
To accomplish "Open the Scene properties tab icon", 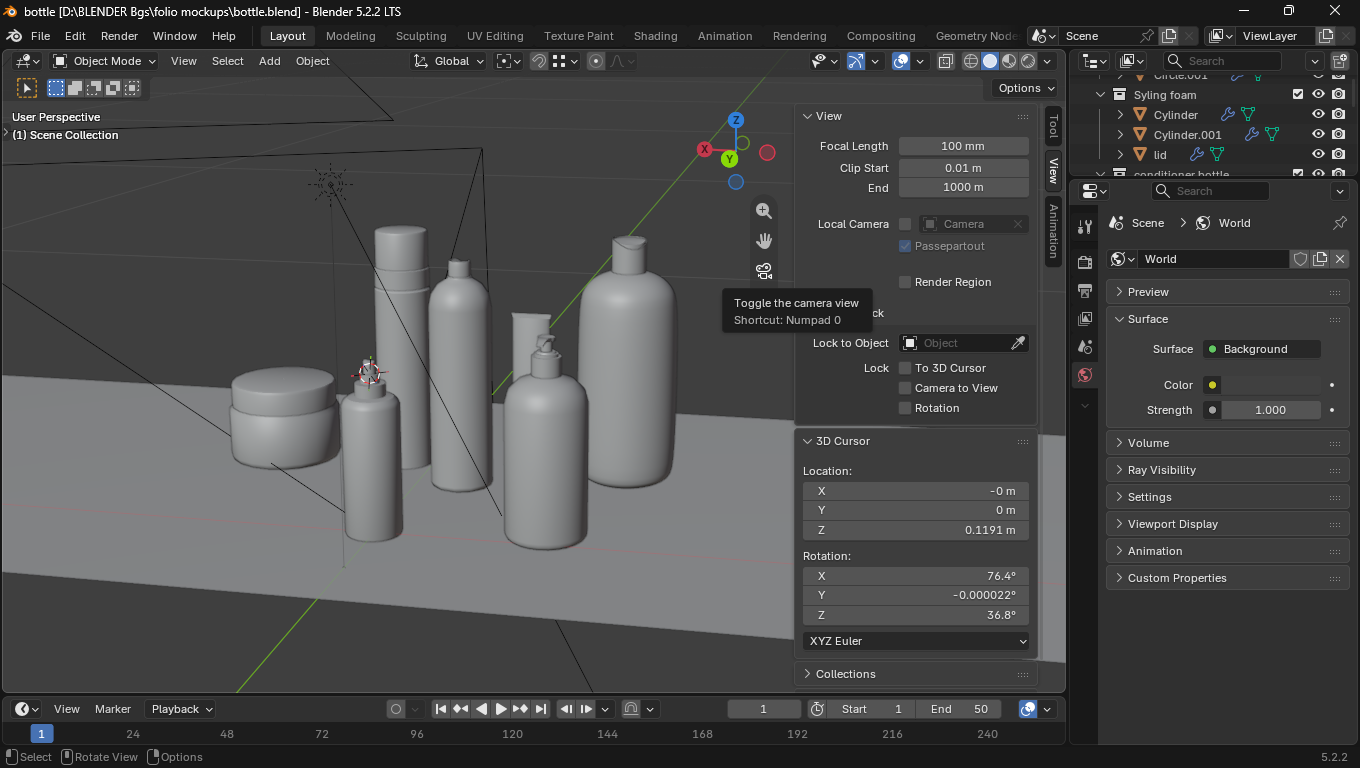I will tap(1085, 347).
